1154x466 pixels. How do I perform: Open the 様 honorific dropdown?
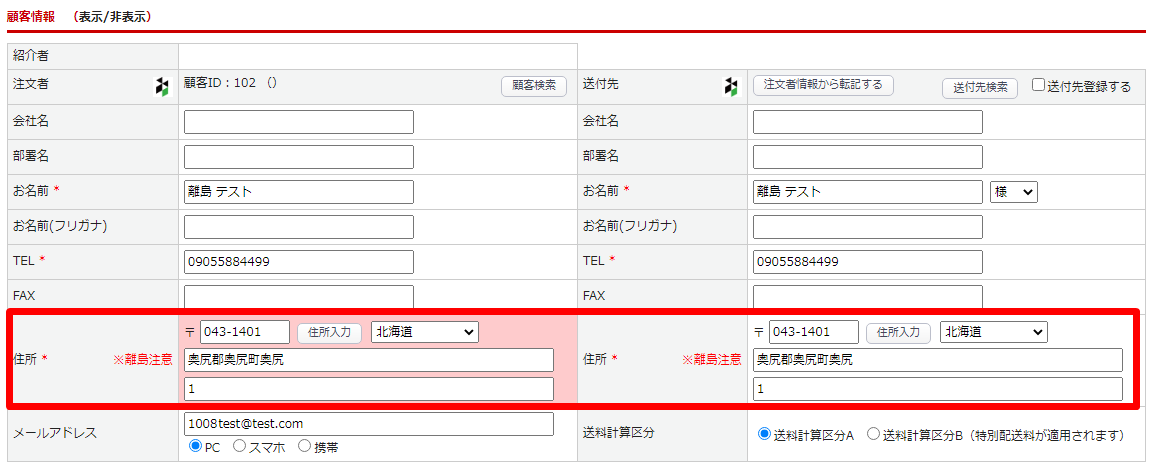coord(1013,192)
